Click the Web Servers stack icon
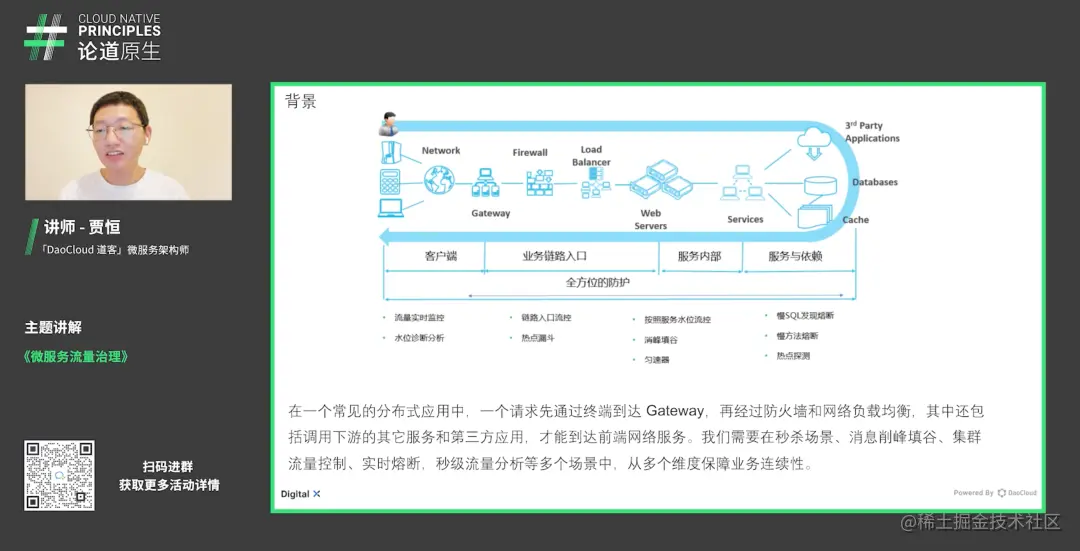This screenshot has height=551, width=1080. (660, 179)
